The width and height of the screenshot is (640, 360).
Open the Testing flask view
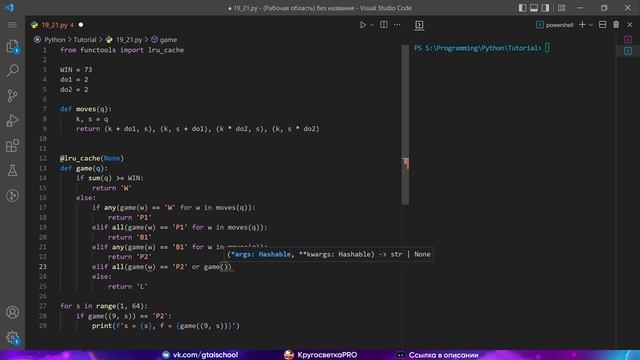(x=12, y=170)
